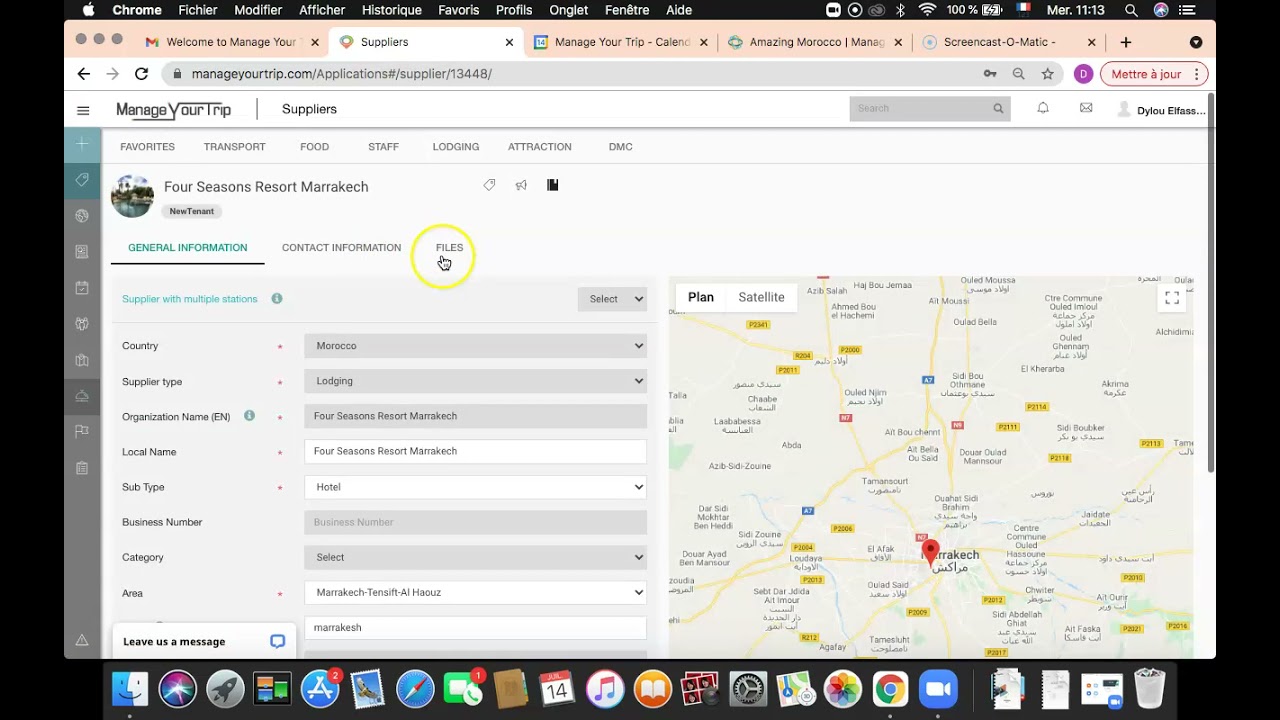The height and width of the screenshot is (720, 1280).
Task: Open Area dropdown Marrakech-Tensift-Al Haouz
Action: [475, 592]
